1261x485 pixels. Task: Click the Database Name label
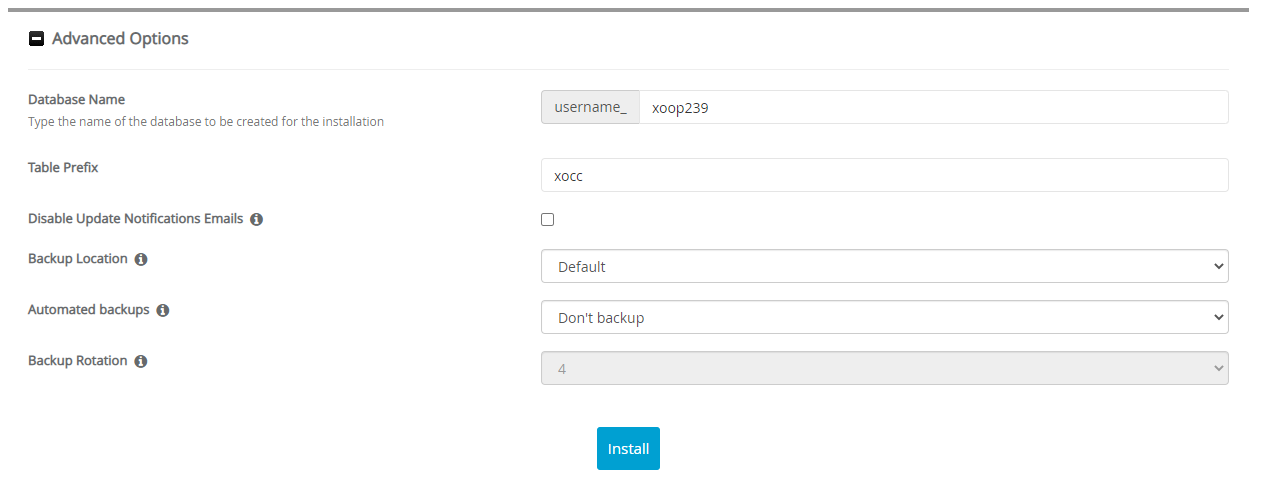(76, 100)
